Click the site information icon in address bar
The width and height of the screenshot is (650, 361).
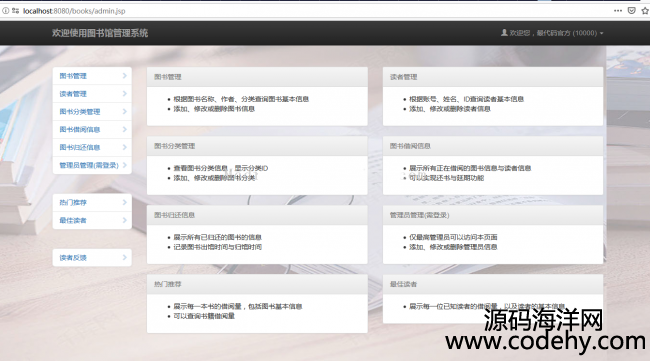point(5,11)
